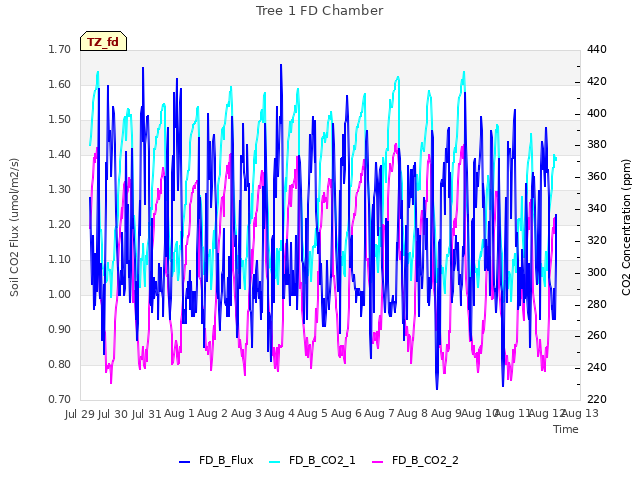Click the 420 right axis value
The image size is (640, 480).
click(597, 81)
